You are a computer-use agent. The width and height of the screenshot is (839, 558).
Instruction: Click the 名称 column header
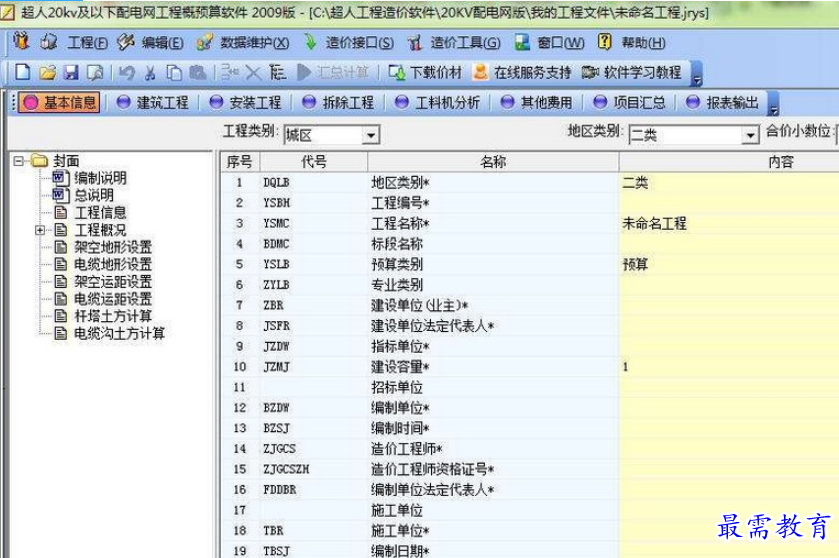(x=493, y=162)
